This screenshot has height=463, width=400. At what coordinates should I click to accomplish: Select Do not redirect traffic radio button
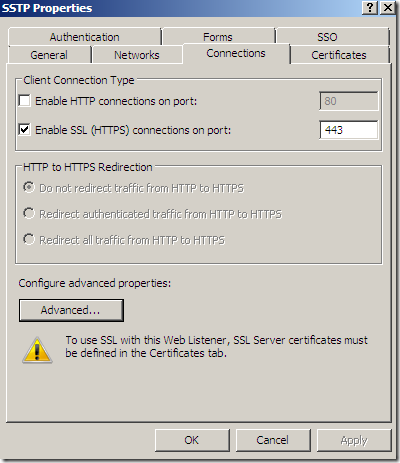coord(29,187)
